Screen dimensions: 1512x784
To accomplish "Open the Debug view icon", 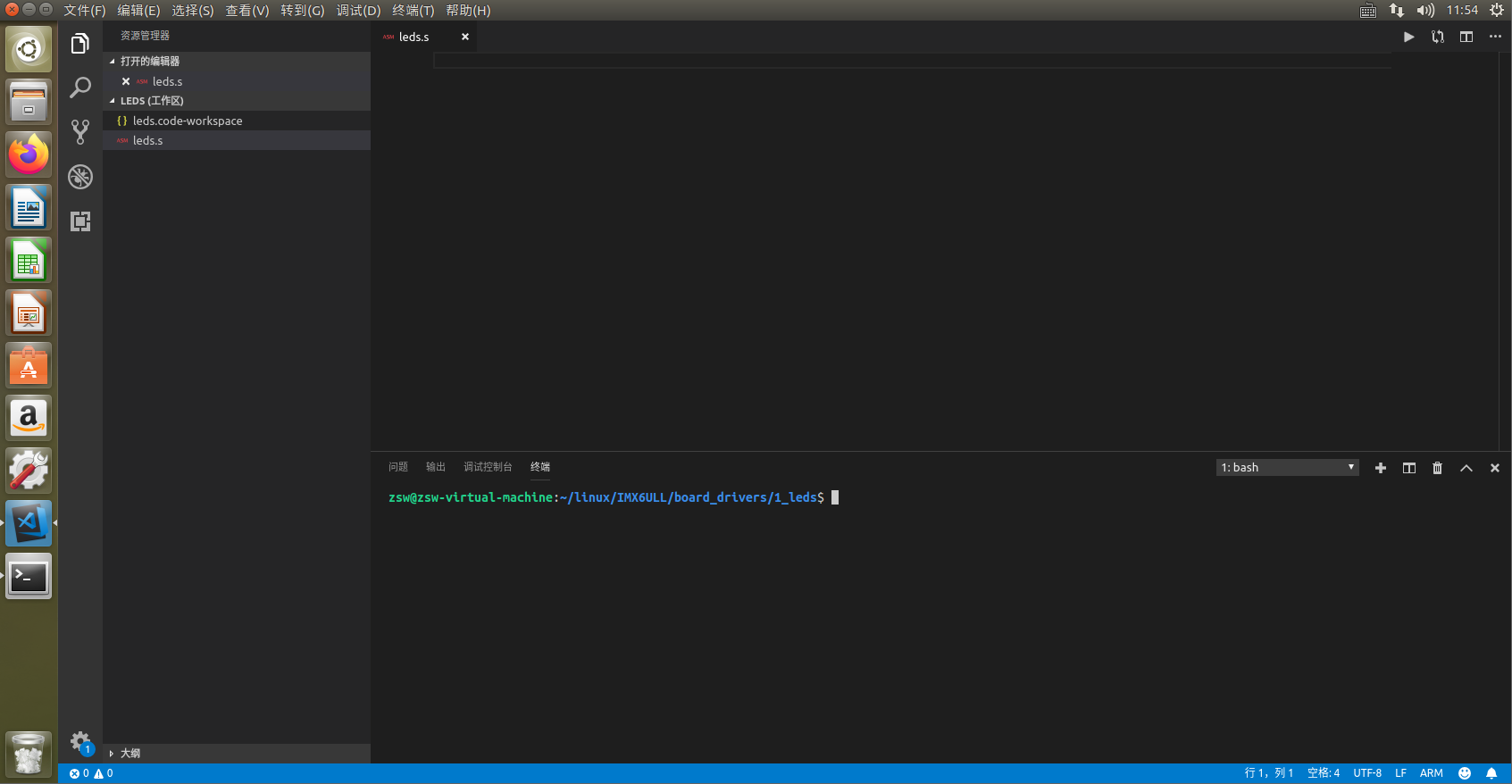I will click(x=80, y=177).
